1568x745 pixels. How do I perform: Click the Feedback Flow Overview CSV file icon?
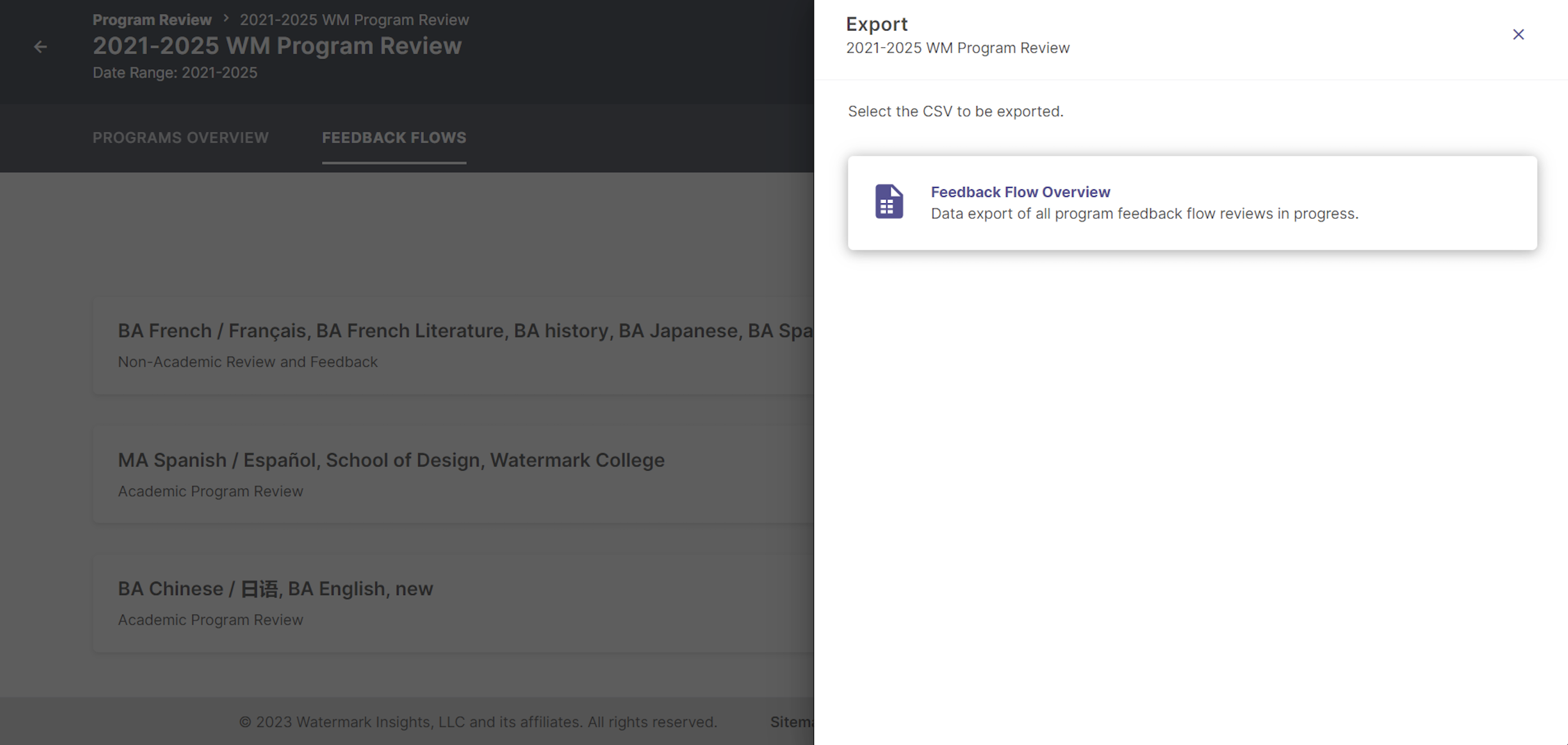pos(889,202)
